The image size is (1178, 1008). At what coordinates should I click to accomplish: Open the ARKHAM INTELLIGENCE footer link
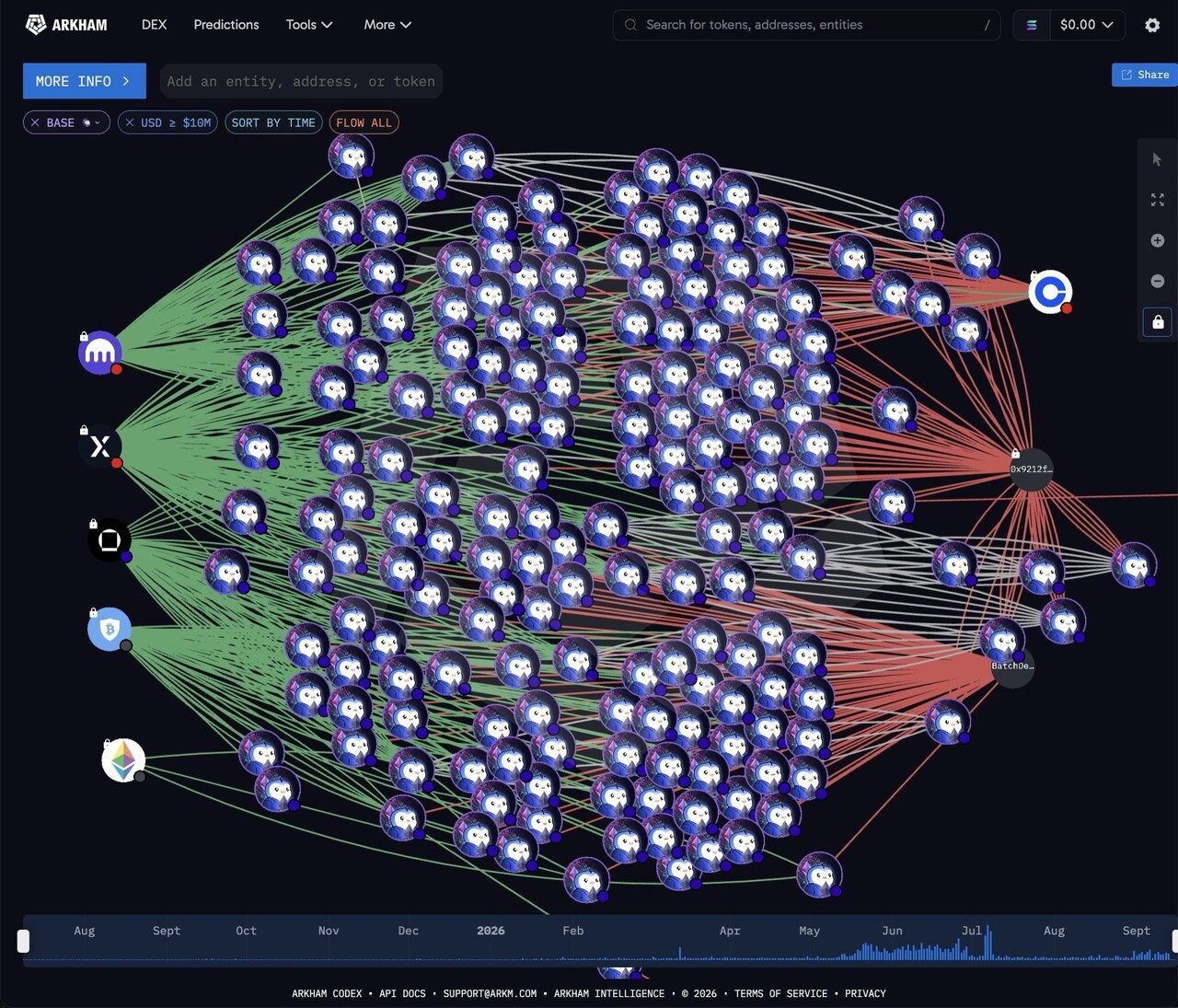[609, 993]
